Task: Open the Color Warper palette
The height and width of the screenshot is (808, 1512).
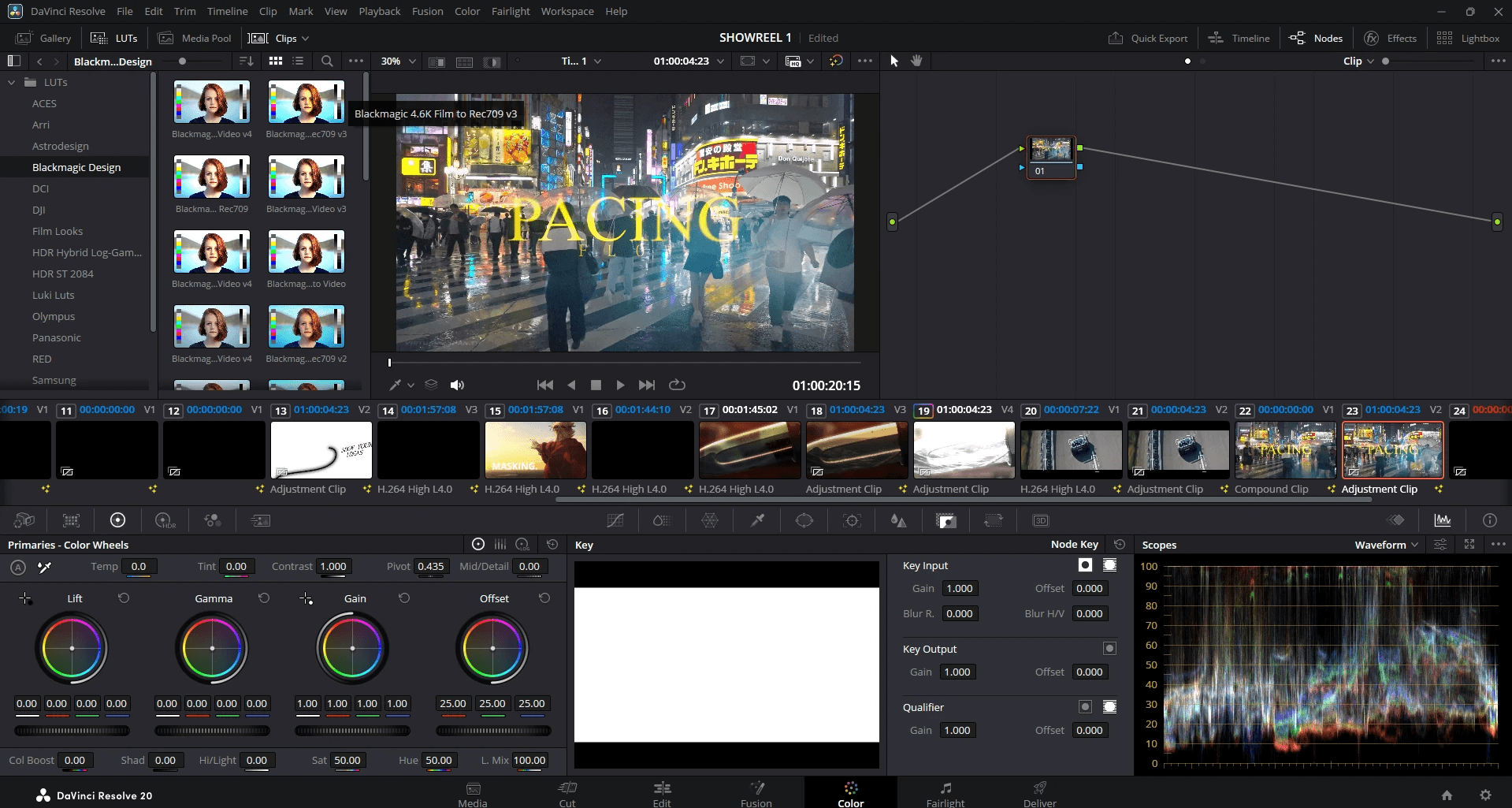Action: 710,520
